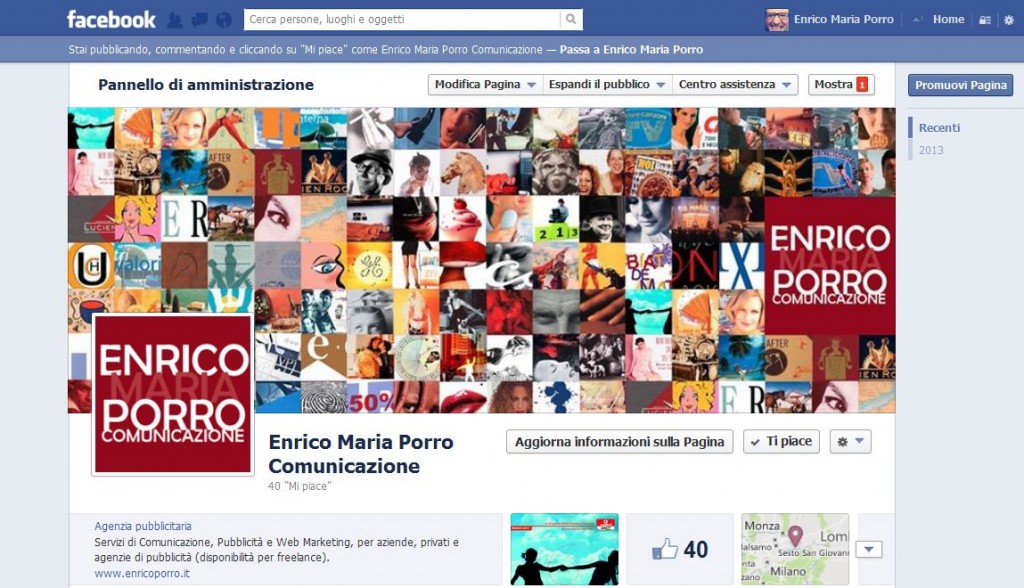Click the red notification badge on Mostra
Screen dimensions: 1024x588
[x=862, y=84]
